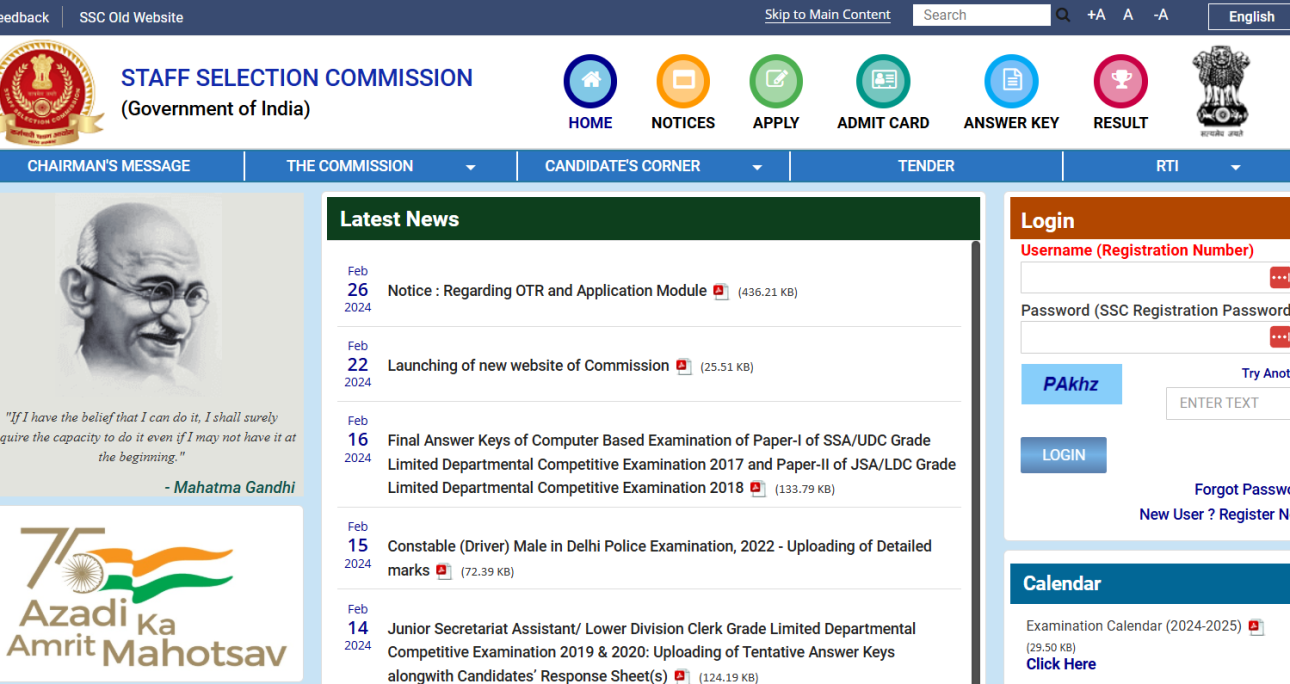Decrease text size with -A
This screenshot has height=684, width=1290.
coord(1160,15)
